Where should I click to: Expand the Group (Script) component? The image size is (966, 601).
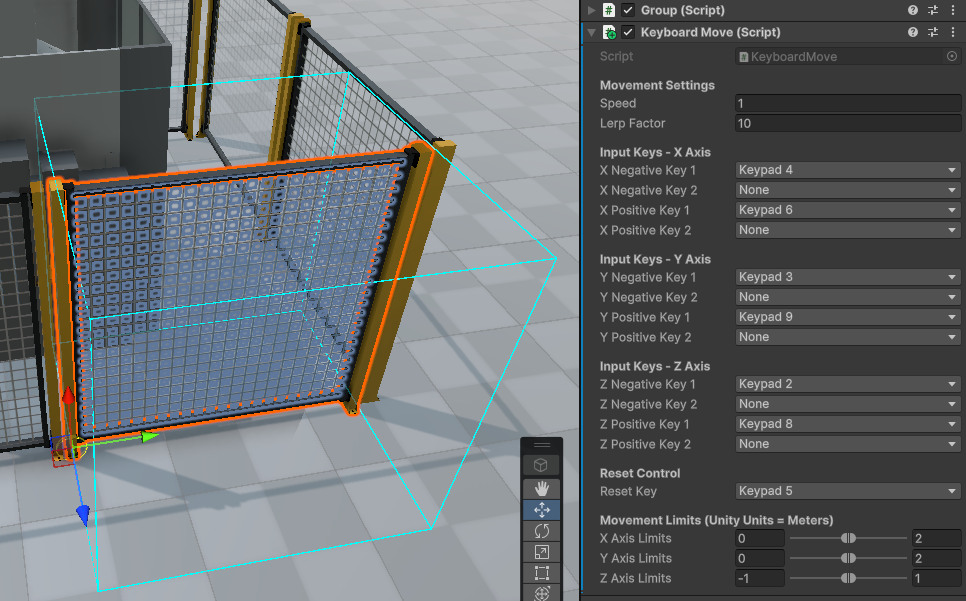click(x=589, y=10)
